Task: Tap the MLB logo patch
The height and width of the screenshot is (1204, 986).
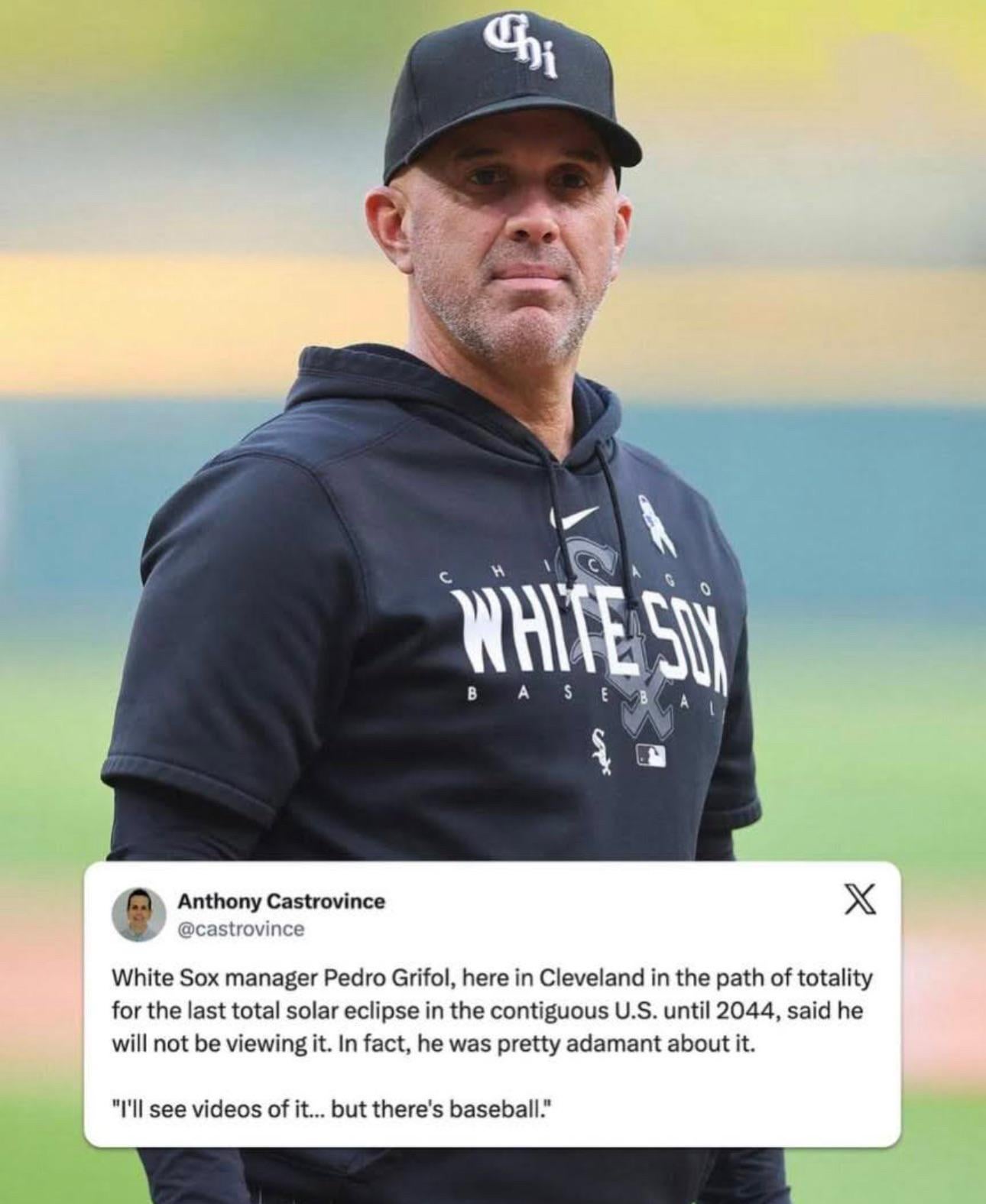Action: (650, 755)
